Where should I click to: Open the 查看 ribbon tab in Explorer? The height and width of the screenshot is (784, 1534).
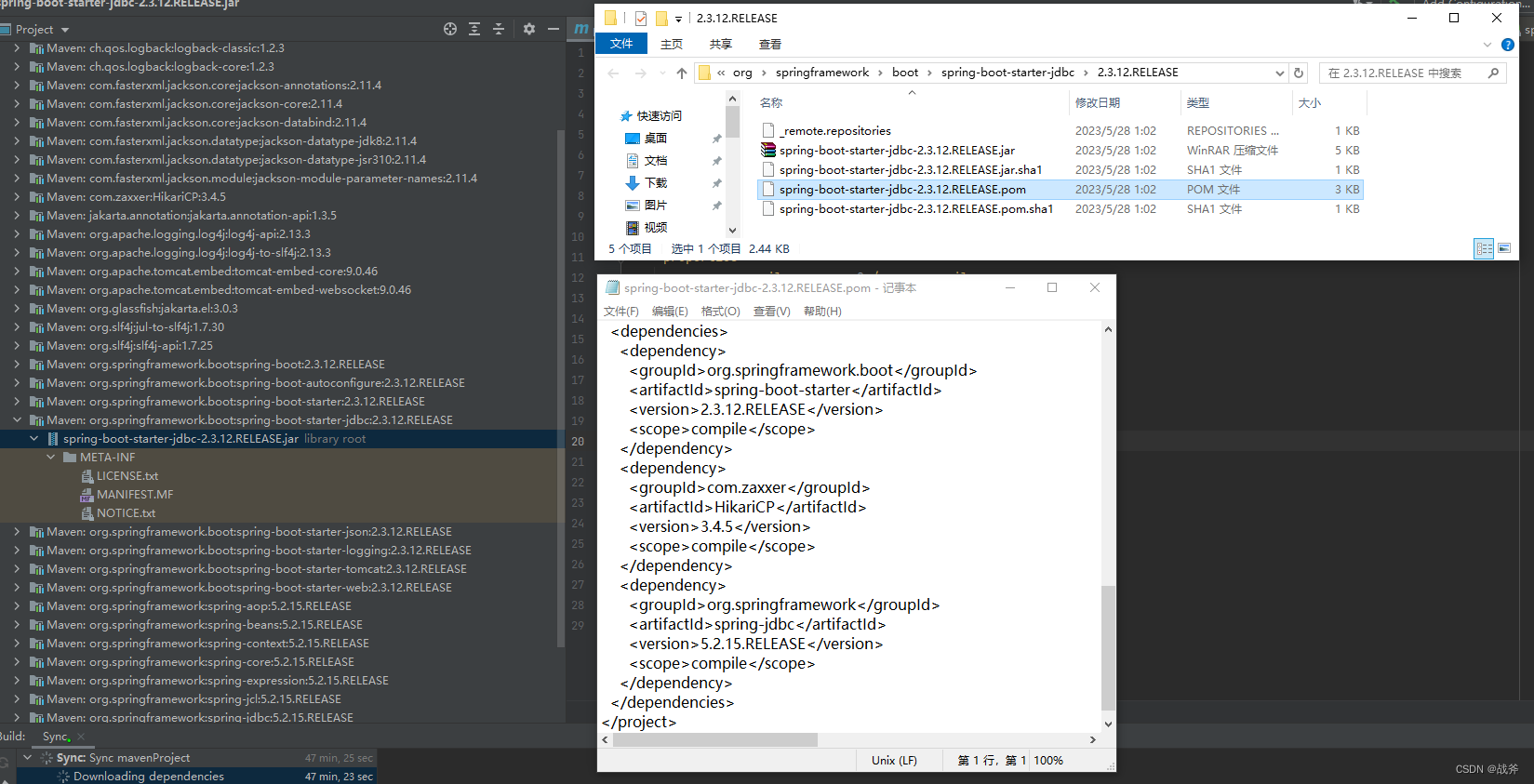click(770, 44)
